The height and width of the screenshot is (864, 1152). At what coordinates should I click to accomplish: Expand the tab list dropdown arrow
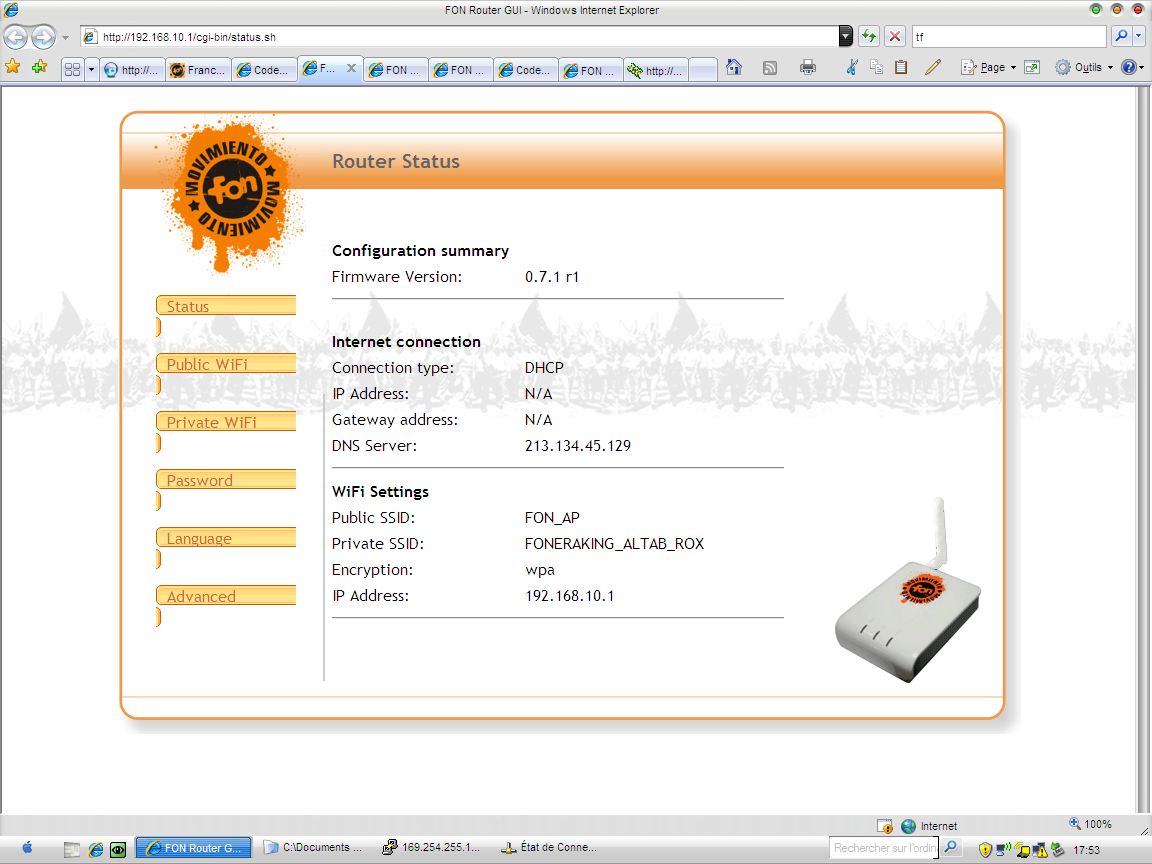point(91,70)
